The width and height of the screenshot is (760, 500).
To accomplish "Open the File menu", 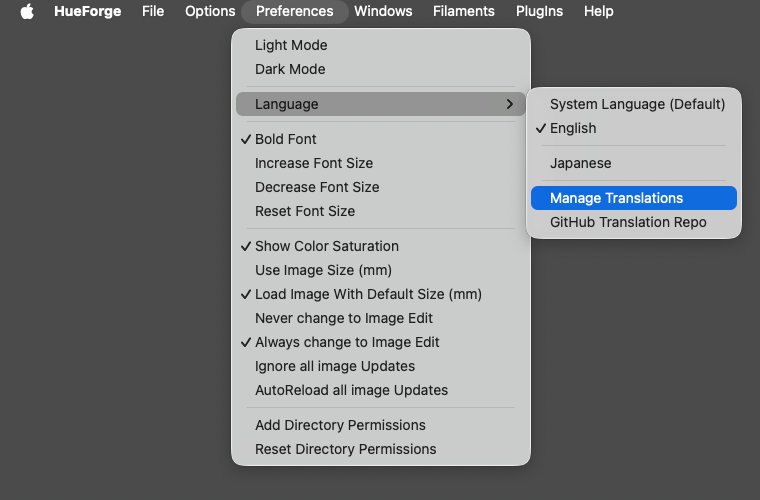I will [153, 11].
